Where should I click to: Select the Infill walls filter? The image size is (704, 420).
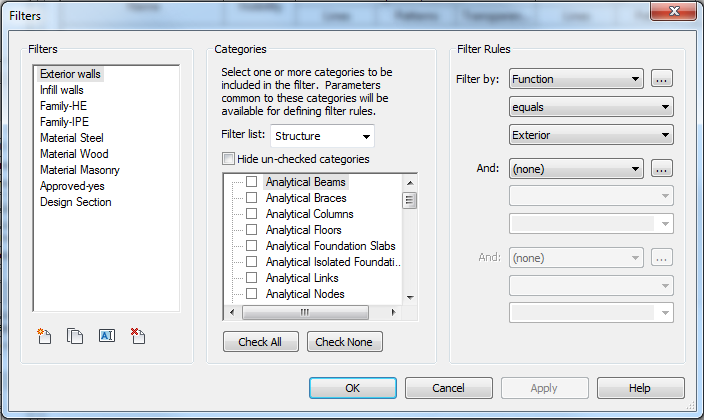[x=62, y=90]
